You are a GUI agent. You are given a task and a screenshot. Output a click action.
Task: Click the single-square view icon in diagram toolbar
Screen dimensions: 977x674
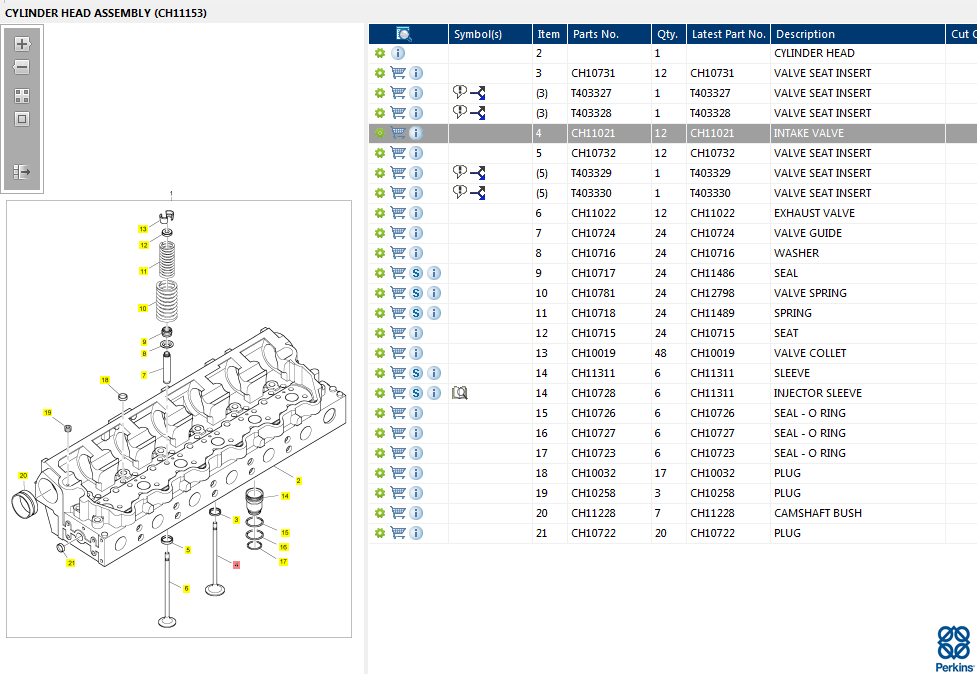(22, 119)
